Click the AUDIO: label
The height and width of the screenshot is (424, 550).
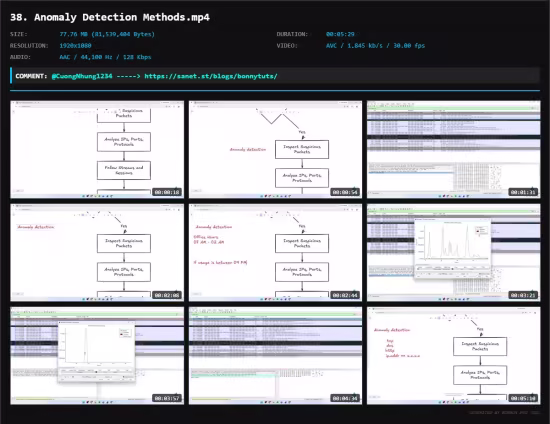coord(20,57)
